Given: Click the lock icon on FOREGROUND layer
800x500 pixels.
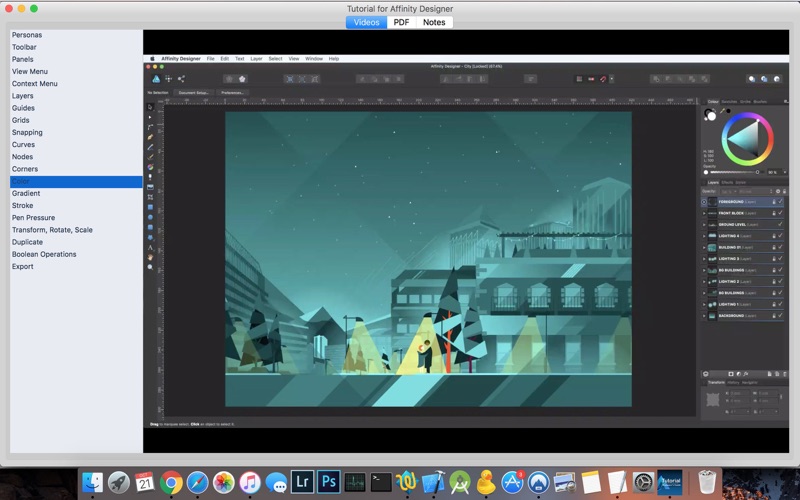Looking at the screenshot, I should [x=773, y=202].
